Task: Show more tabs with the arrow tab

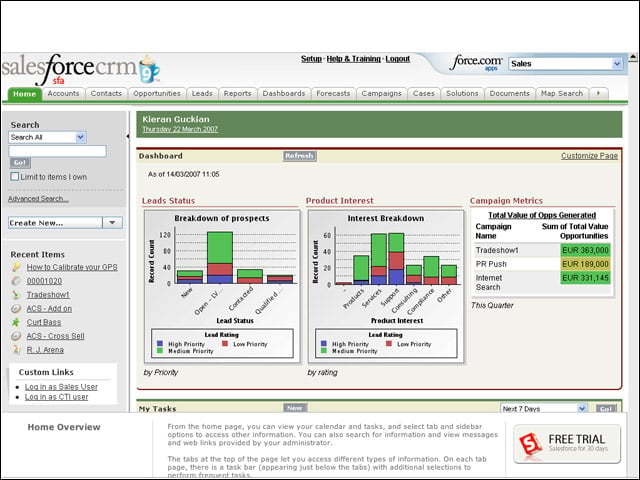Action: [599, 94]
